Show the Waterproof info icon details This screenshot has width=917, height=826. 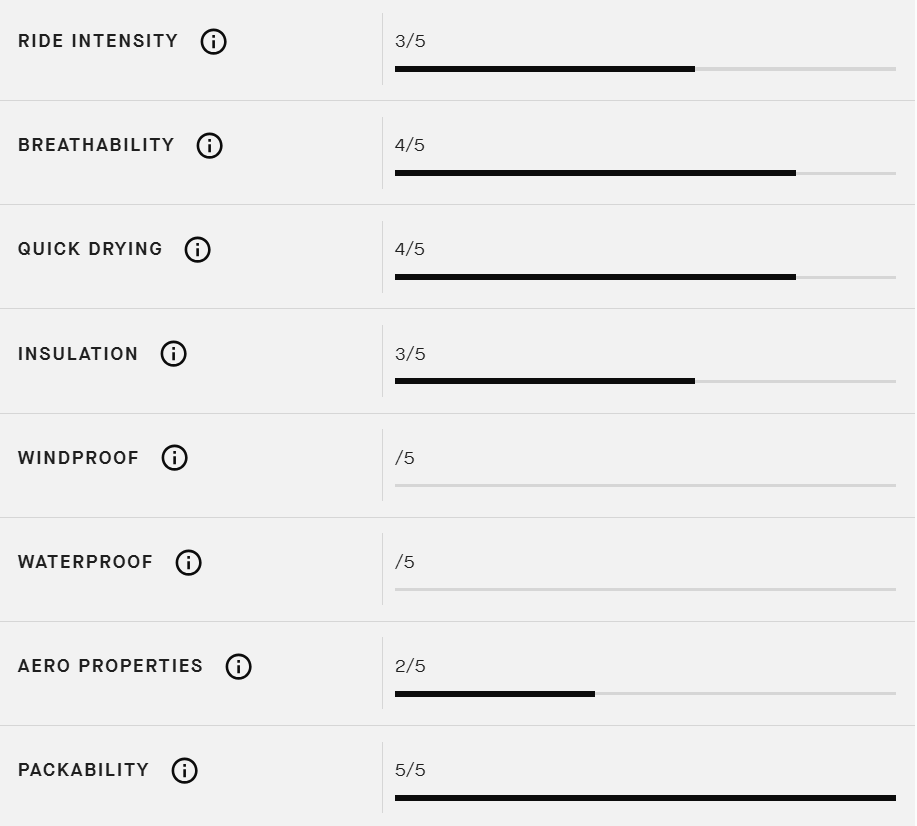(x=188, y=562)
